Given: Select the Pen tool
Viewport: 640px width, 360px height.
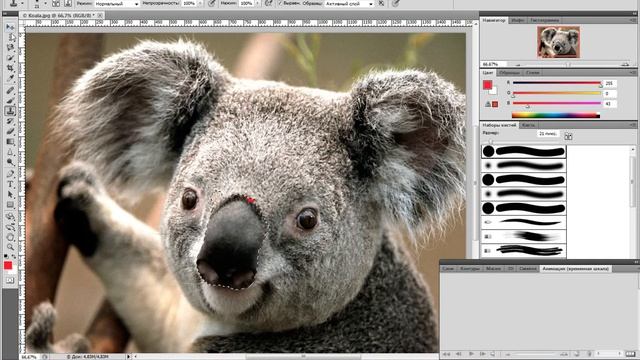Looking at the screenshot, I should 10,174.
